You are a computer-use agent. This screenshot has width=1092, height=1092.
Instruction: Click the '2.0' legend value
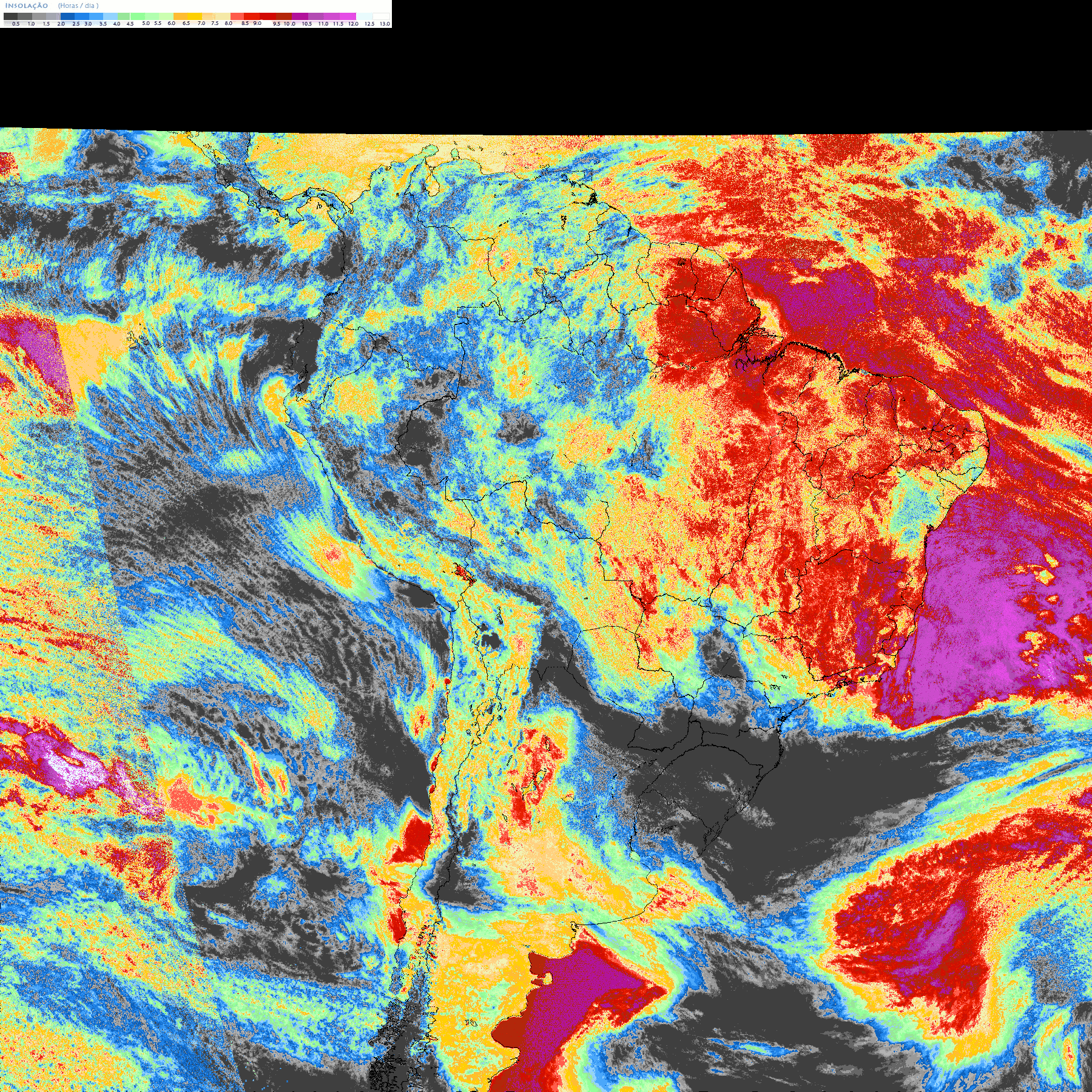(61, 24)
